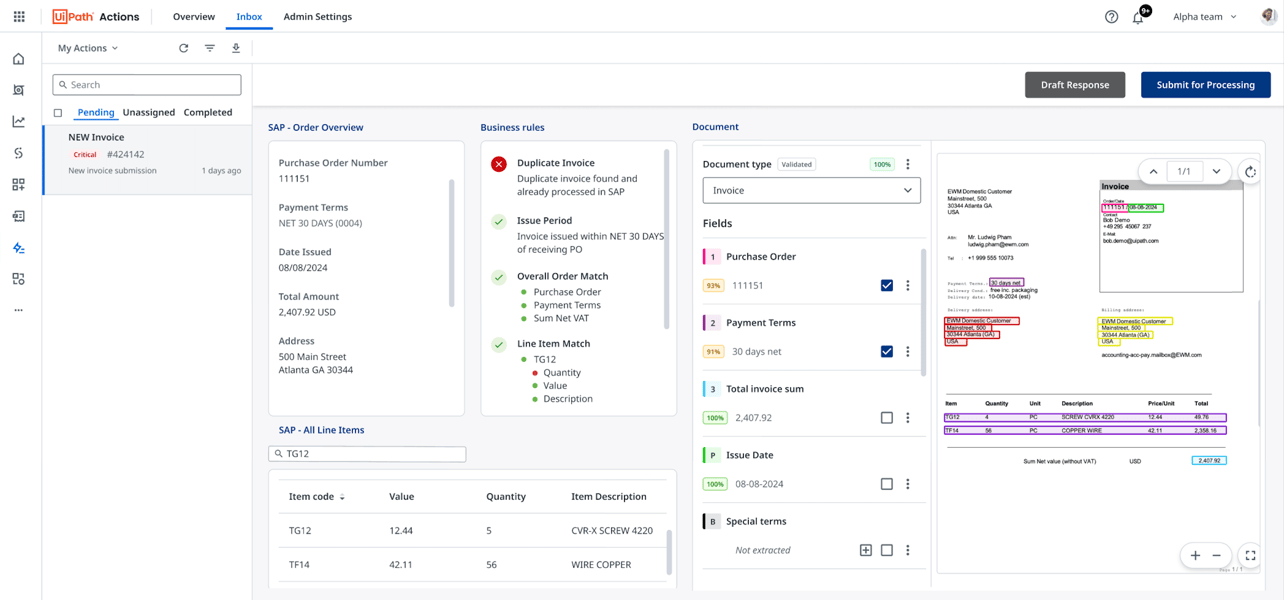The image size is (1284, 600).
Task: Click the NET 30 DAYS (0004) payment terms
Action: [320, 223]
